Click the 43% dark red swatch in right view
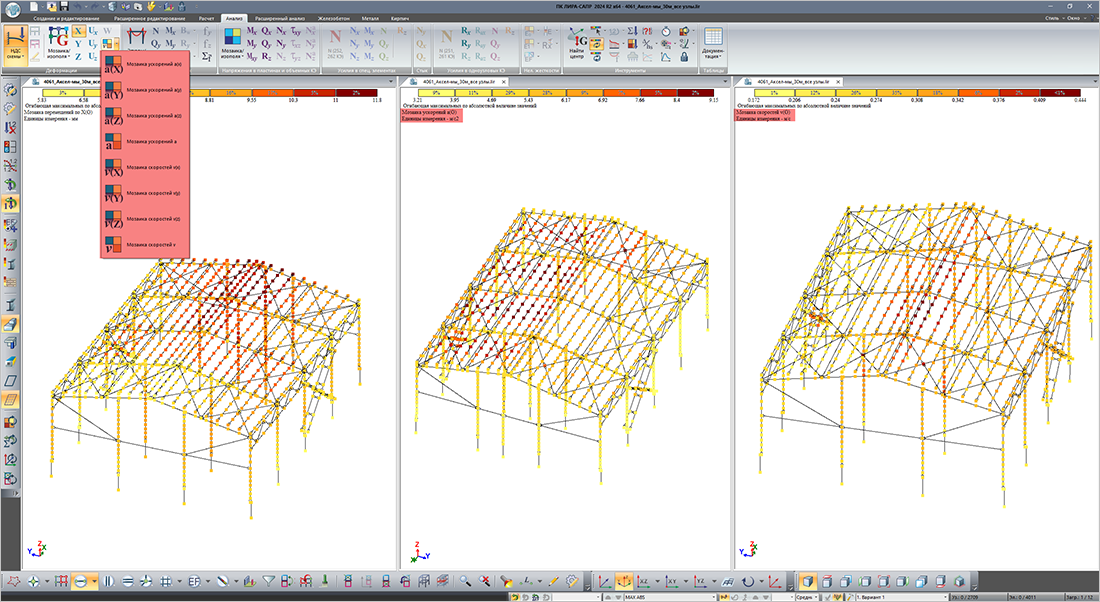The width and height of the screenshot is (1100, 602). [1059, 93]
